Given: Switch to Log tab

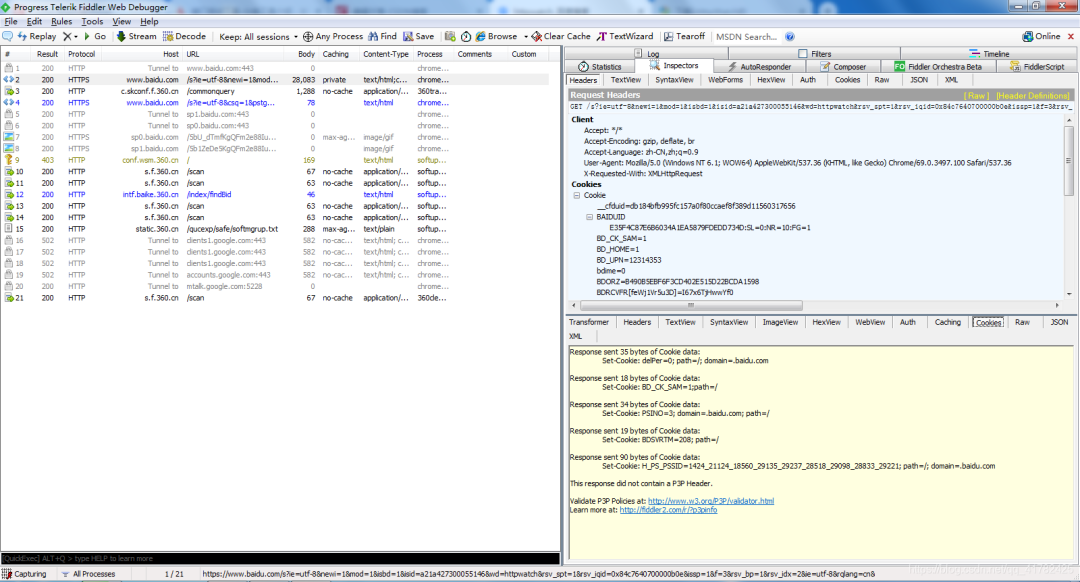Looking at the screenshot, I should point(647,54).
